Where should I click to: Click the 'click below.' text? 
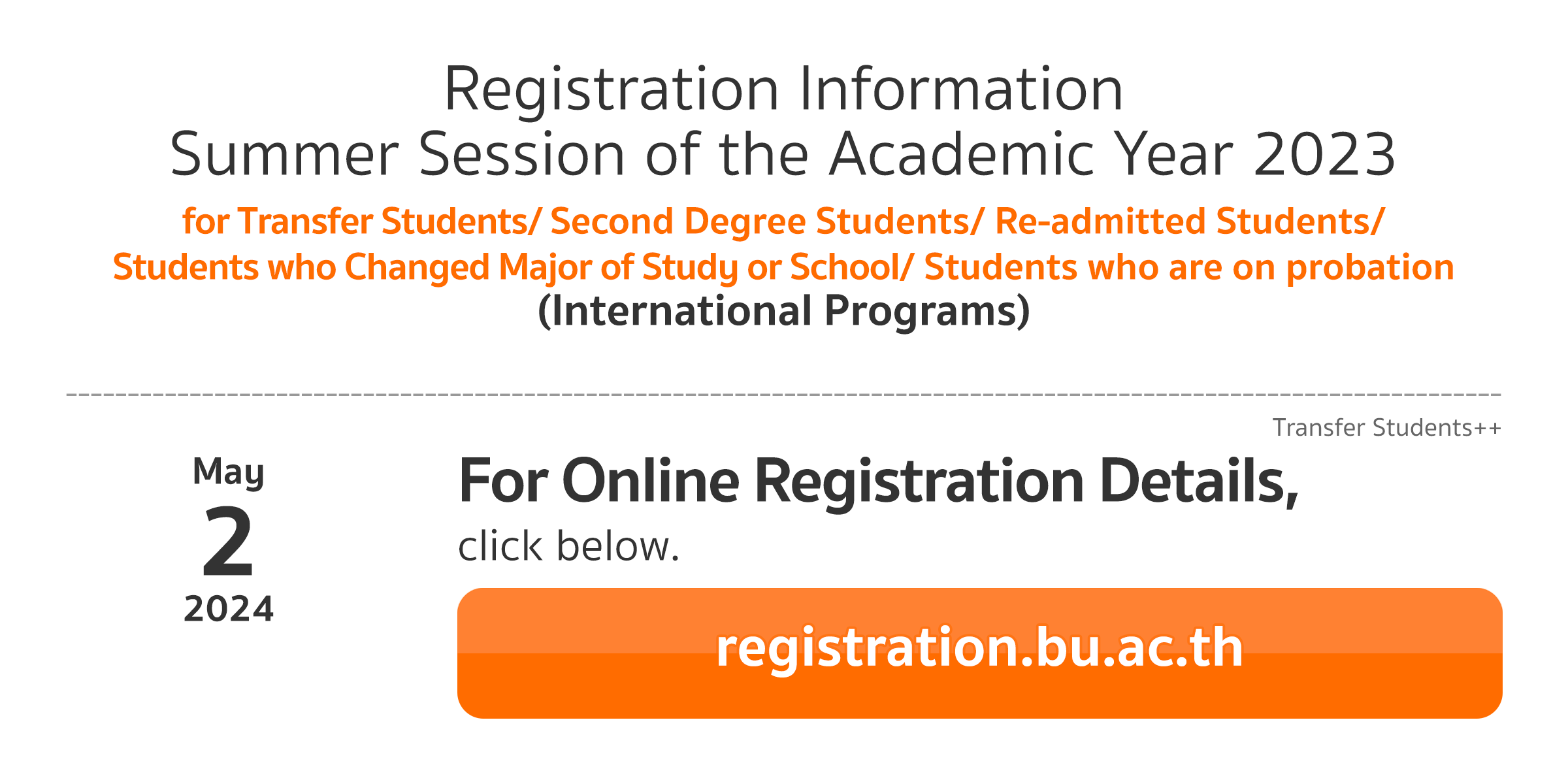pyautogui.click(x=568, y=546)
